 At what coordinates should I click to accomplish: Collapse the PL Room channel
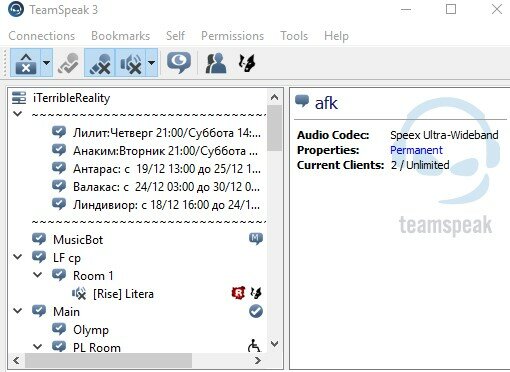tap(38, 347)
